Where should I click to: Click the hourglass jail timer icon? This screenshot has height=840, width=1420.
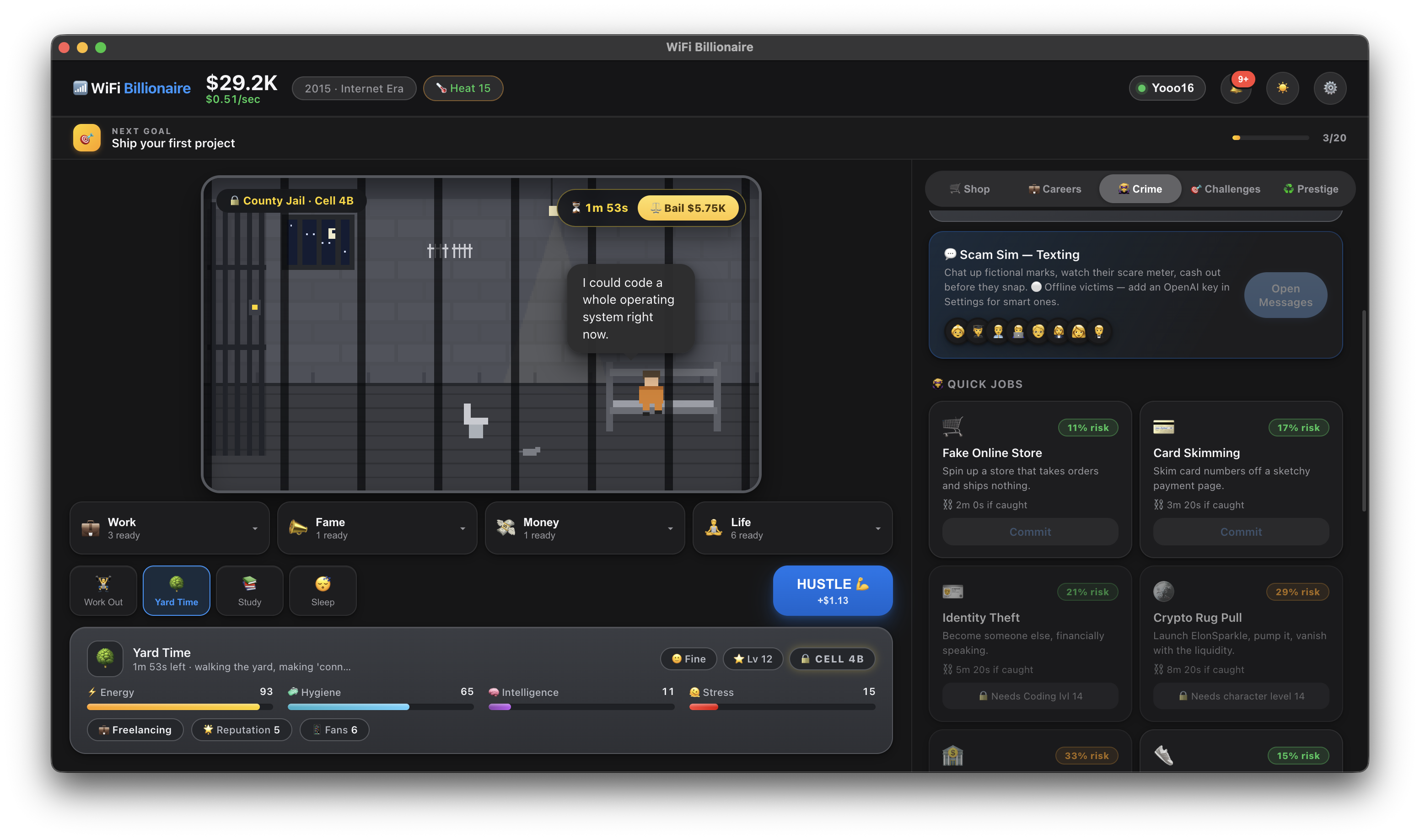(576, 208)
